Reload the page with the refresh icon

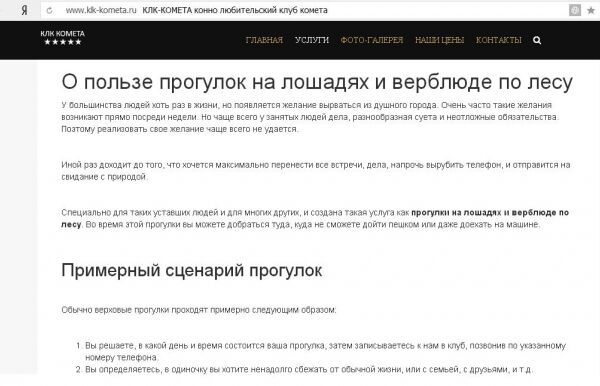pos(49,11)
